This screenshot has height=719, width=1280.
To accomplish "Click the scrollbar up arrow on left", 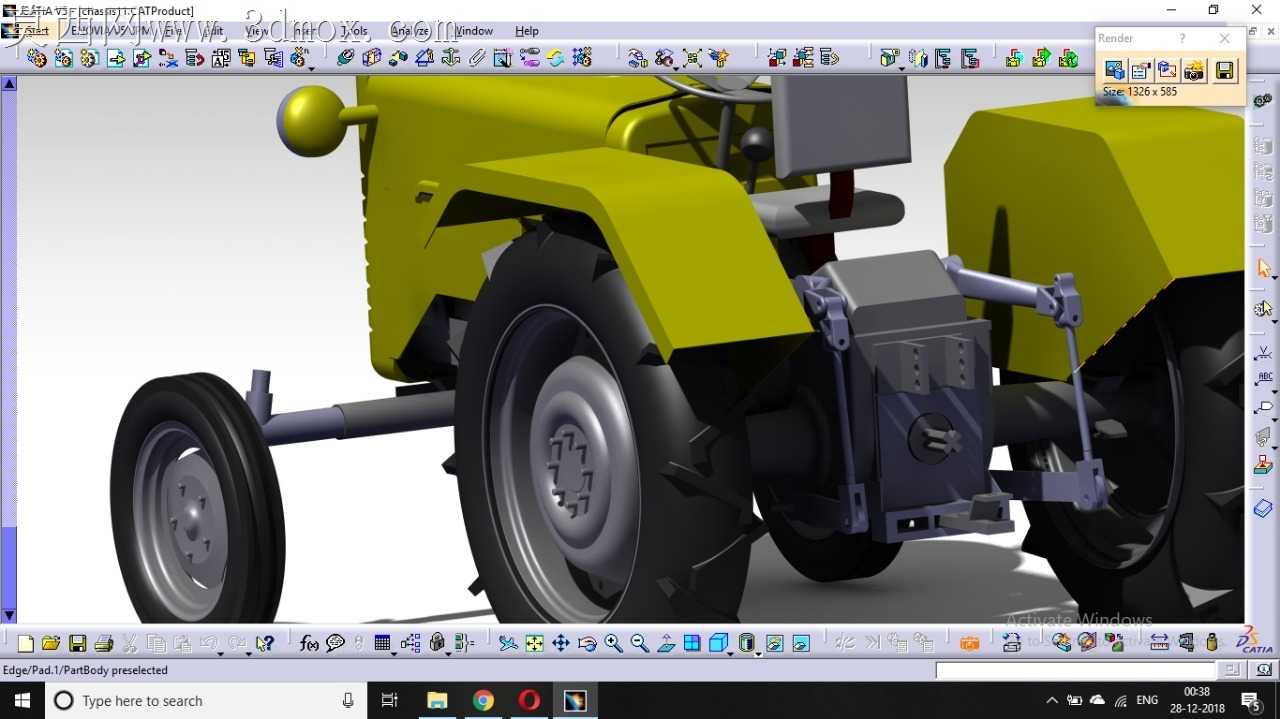I will pyautogui.click(x=9, y=84).
